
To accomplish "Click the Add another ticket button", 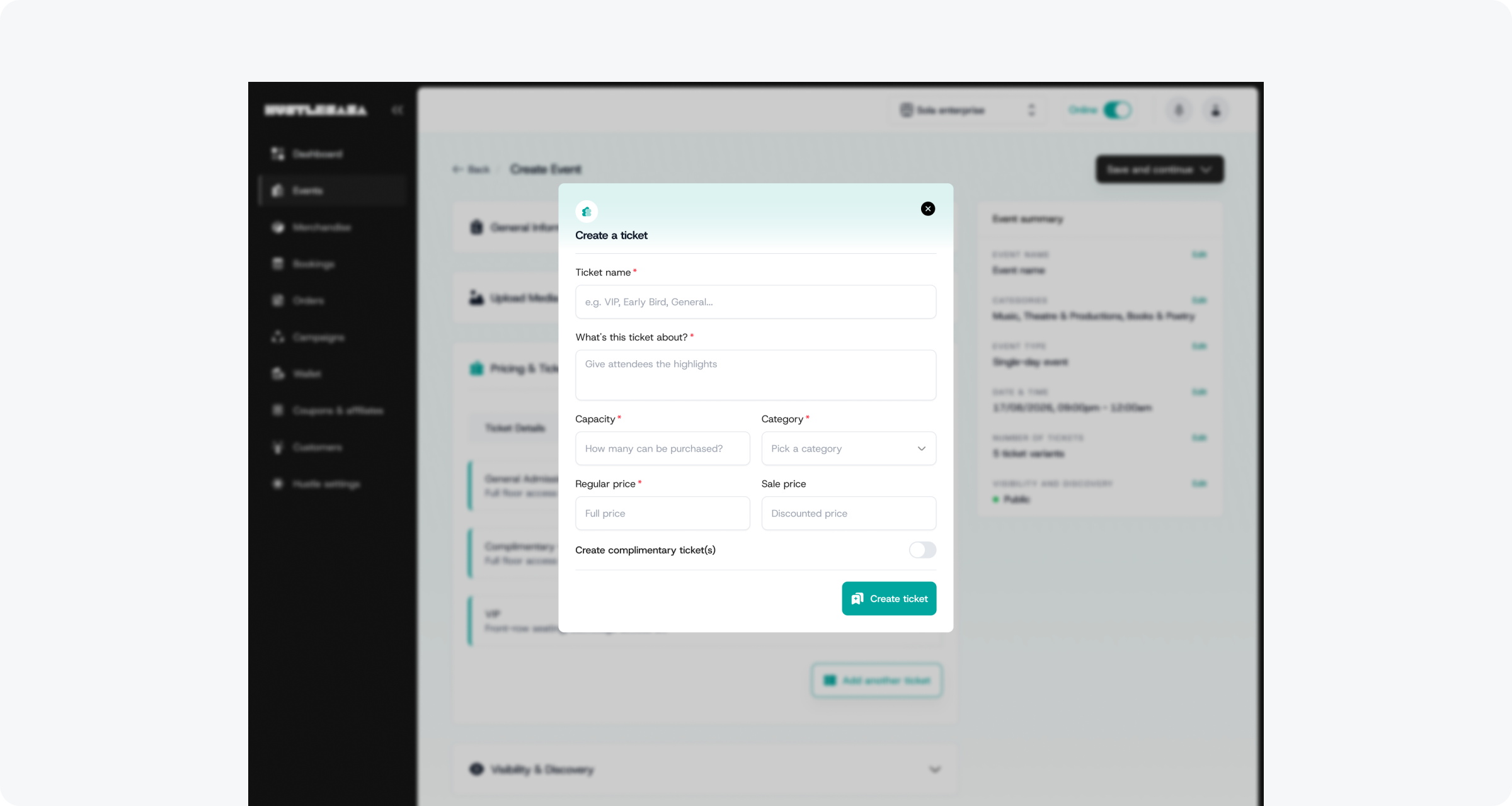I will [x=877, y=680].
